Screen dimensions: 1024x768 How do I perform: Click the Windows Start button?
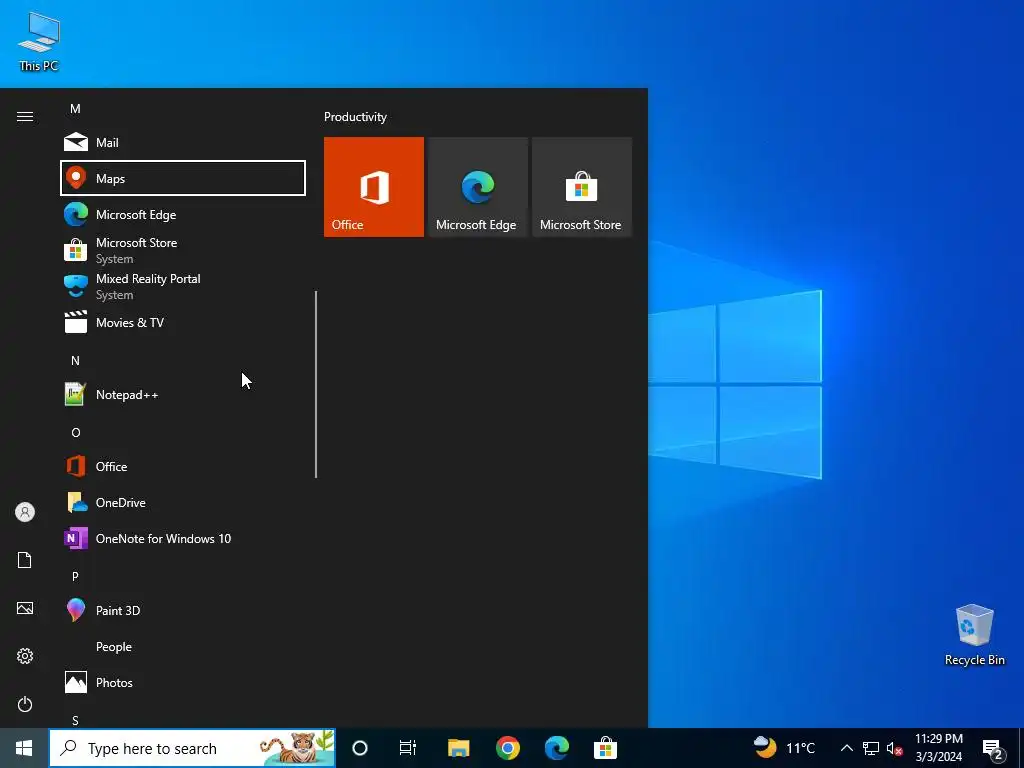click(24, 748)
